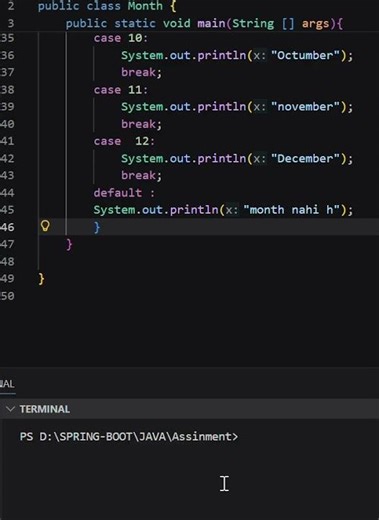Click the yellow closing brace on line 49
The width and height of the screenshot is (379, 520).
(x=41, y=279)
